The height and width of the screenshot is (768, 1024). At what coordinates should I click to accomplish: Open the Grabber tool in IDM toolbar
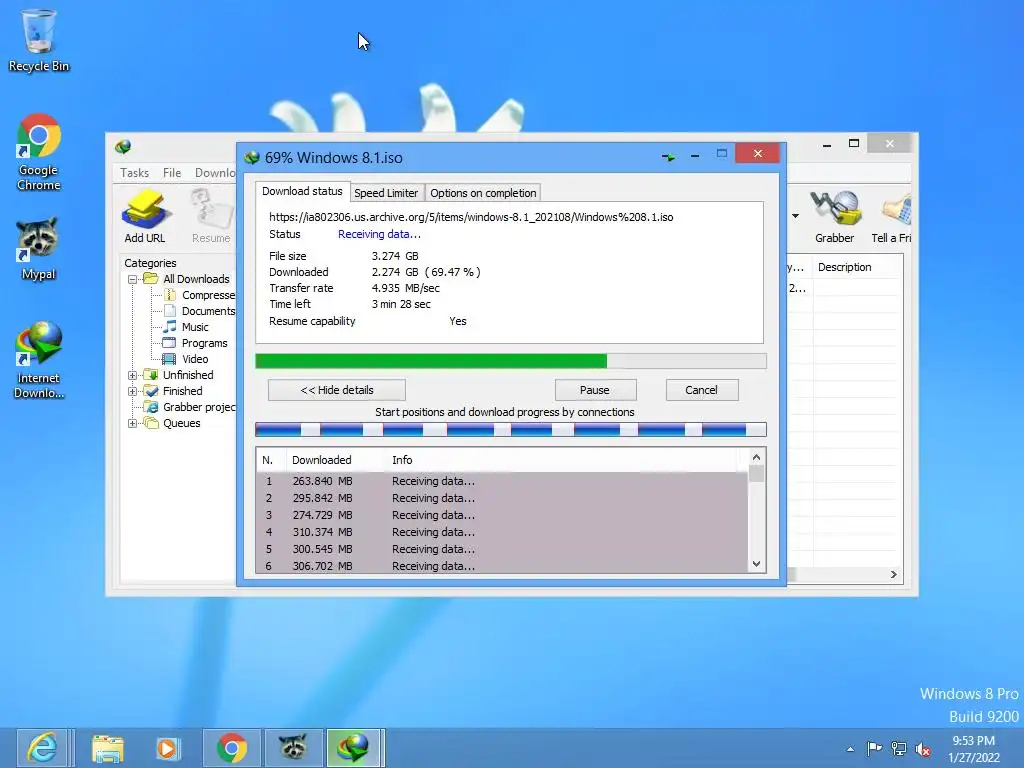pos(834,216)
